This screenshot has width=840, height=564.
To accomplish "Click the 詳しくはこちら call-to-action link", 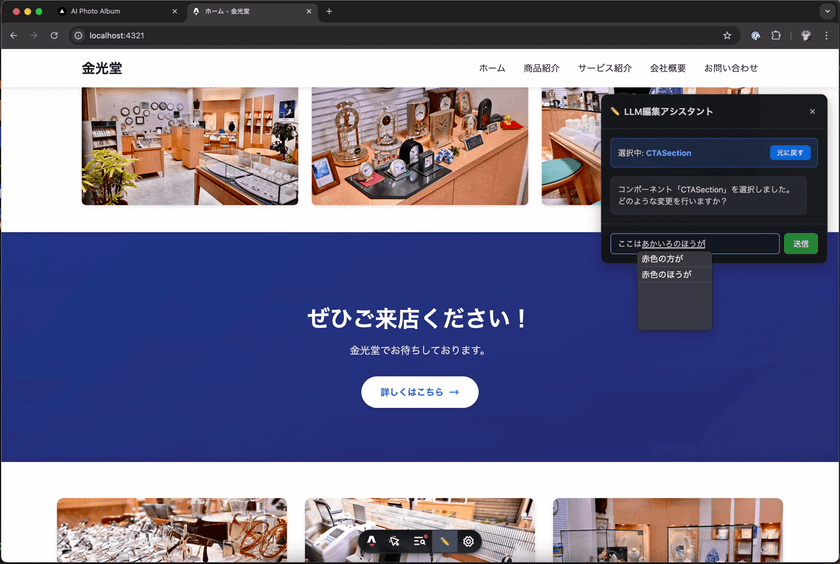I will coord(420,392).
